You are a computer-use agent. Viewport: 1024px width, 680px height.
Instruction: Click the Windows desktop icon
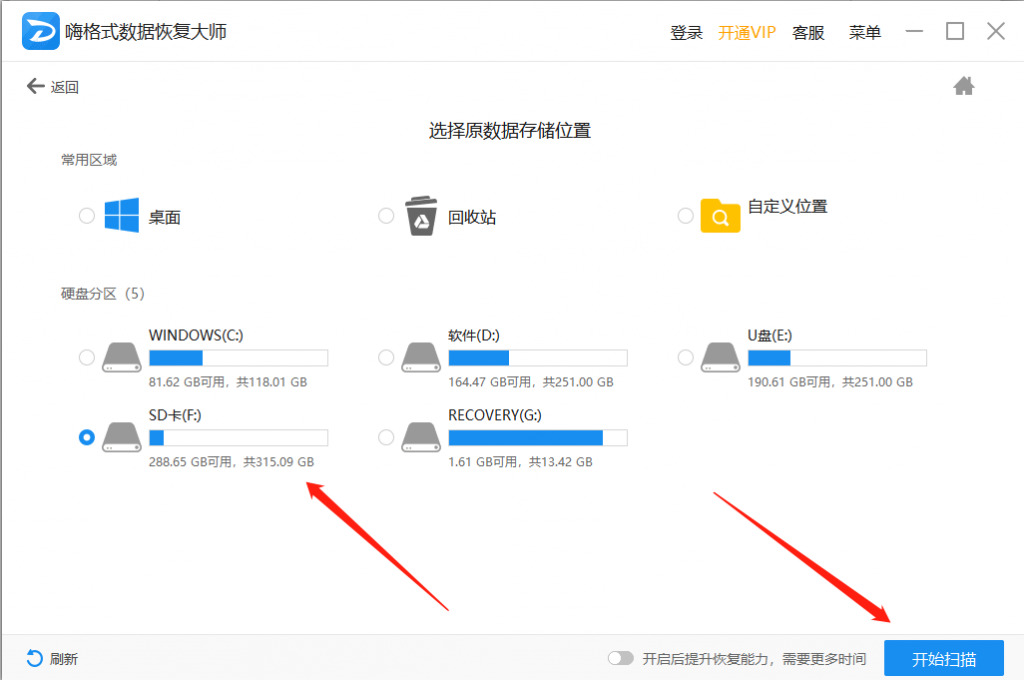(121, 215)
